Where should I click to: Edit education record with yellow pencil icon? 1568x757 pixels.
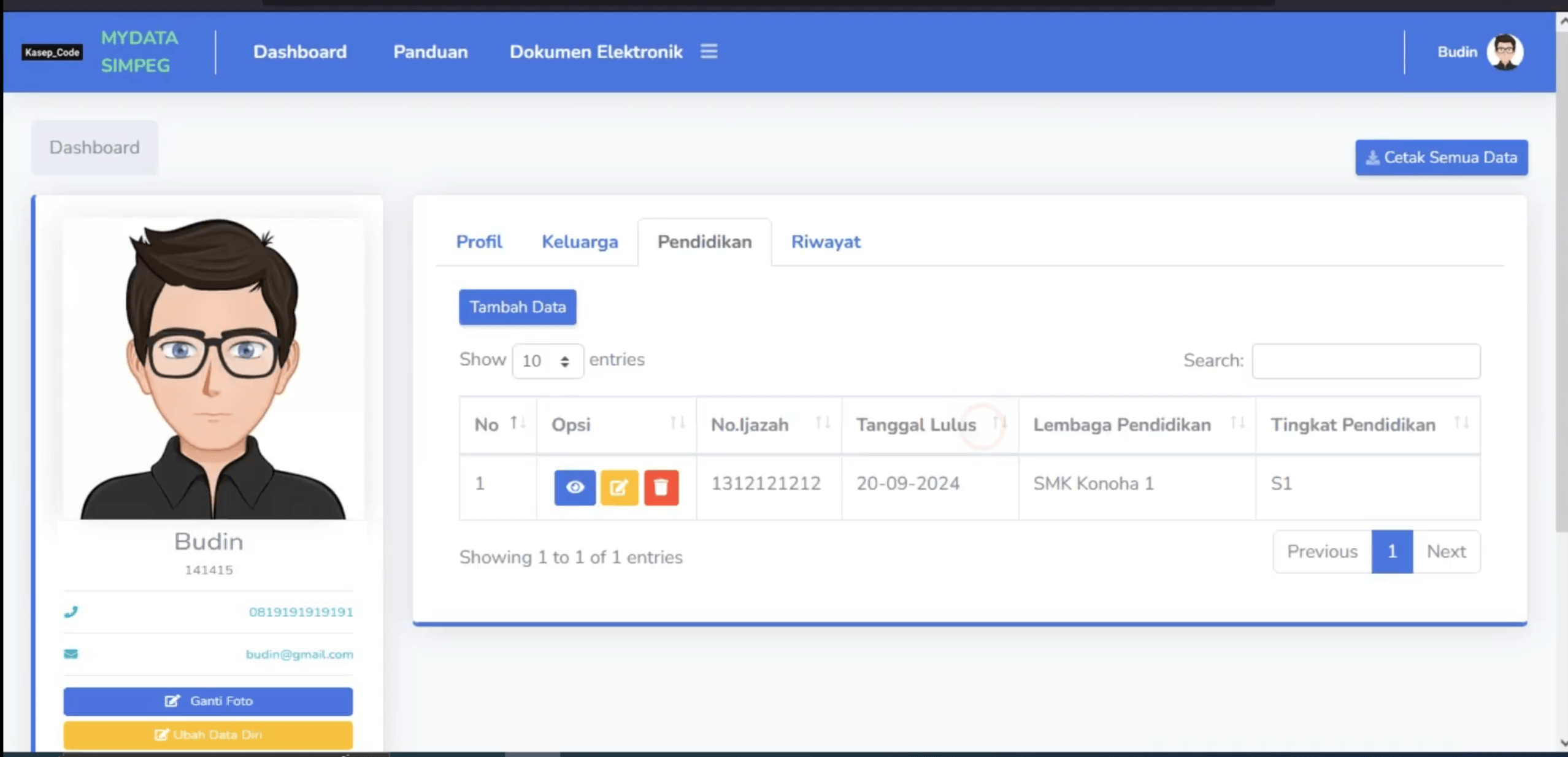tap(619, 488)
